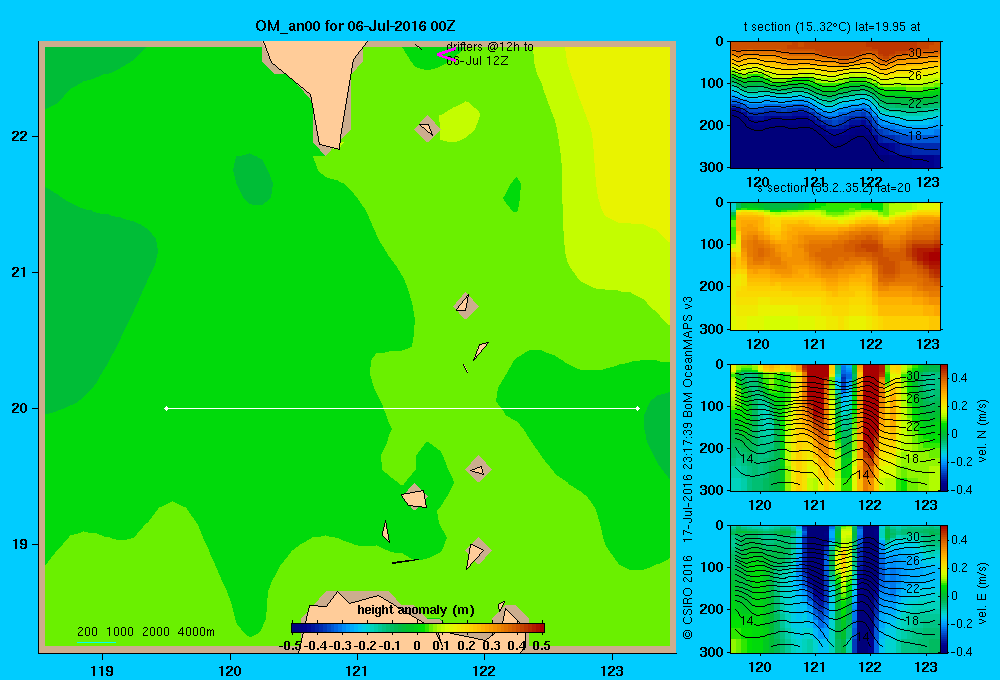The image size is (1000, 680).
Task: Click the island near latitude 22 east of Taiwan
Action: pyautogui.click(x=427, y=129)
